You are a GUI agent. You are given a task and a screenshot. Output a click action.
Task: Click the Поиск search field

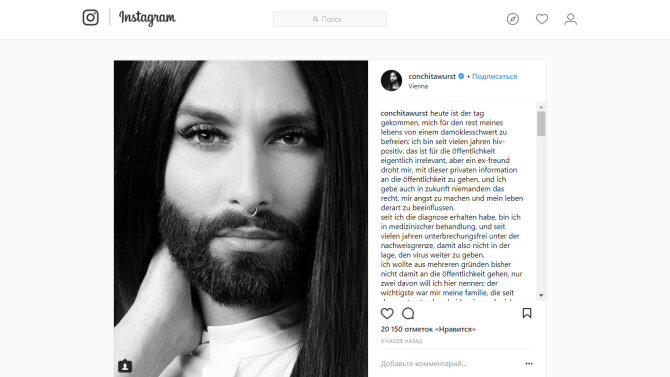click(330, 19)
